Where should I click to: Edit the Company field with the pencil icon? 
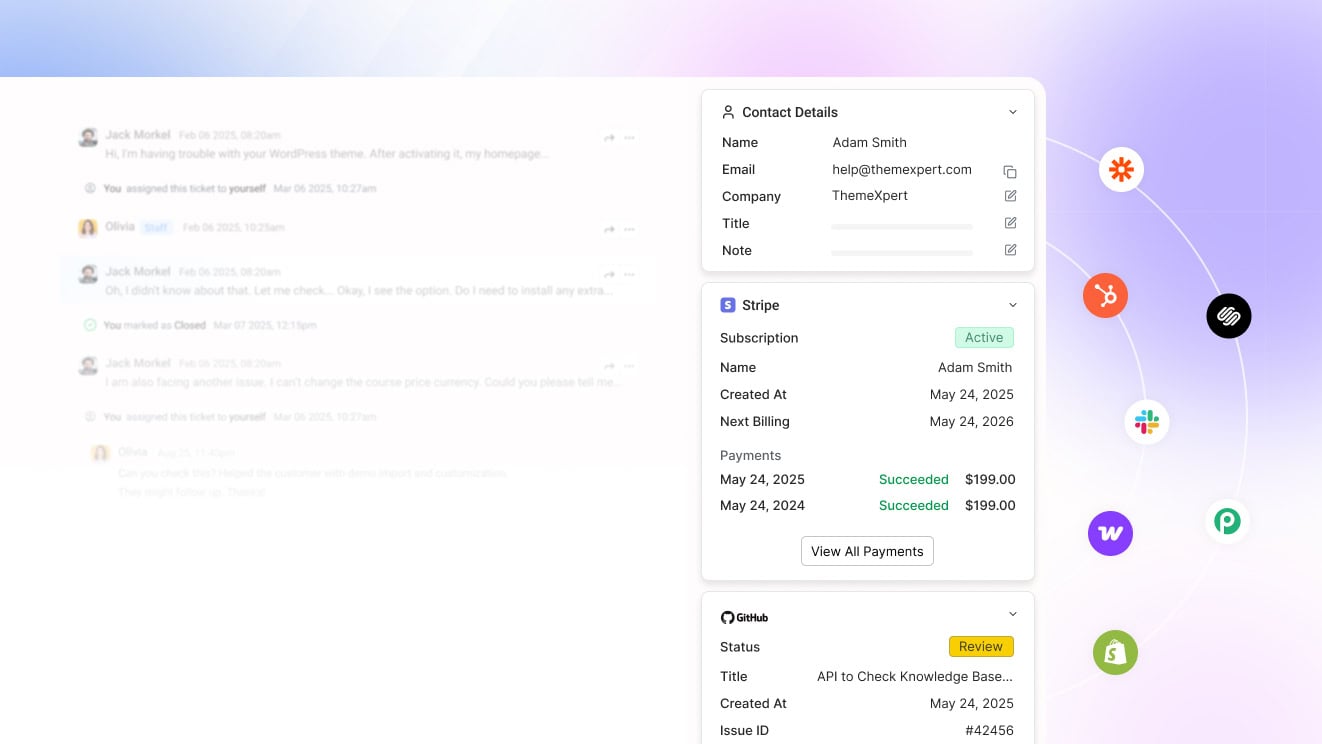1010,196
